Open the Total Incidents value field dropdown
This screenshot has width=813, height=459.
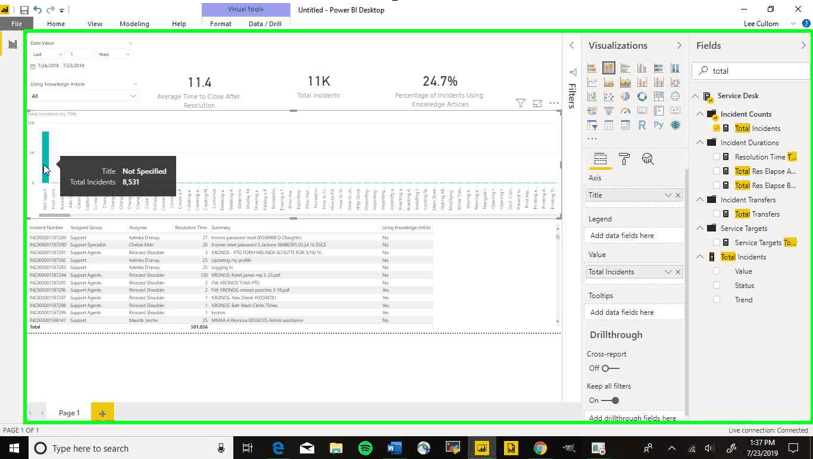pyautogui.click(x=668, y=272)
